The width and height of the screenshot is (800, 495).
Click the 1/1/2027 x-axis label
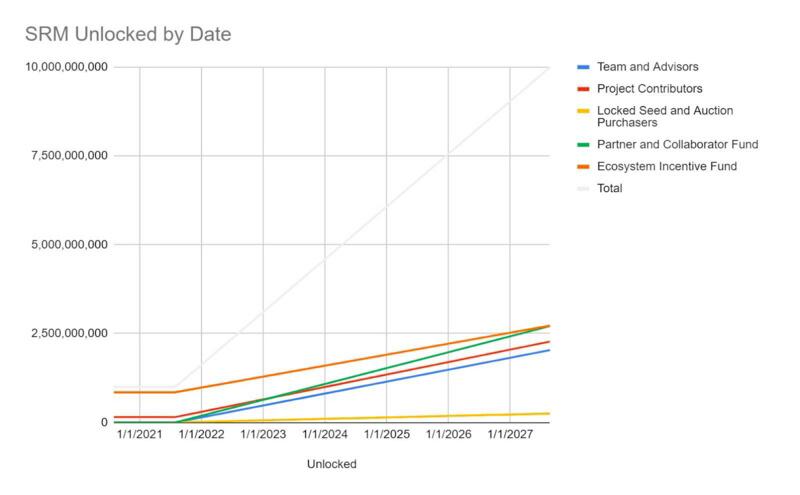click(x=510, y=434)
